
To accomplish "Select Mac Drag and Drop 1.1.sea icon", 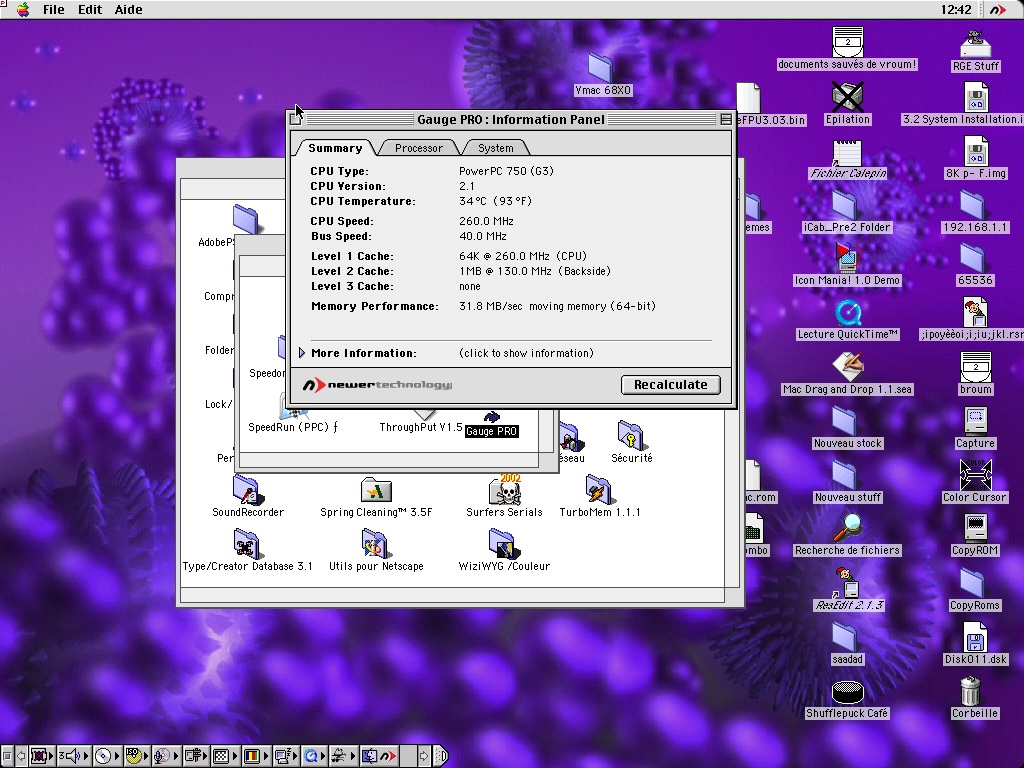I will coord(848,367).
